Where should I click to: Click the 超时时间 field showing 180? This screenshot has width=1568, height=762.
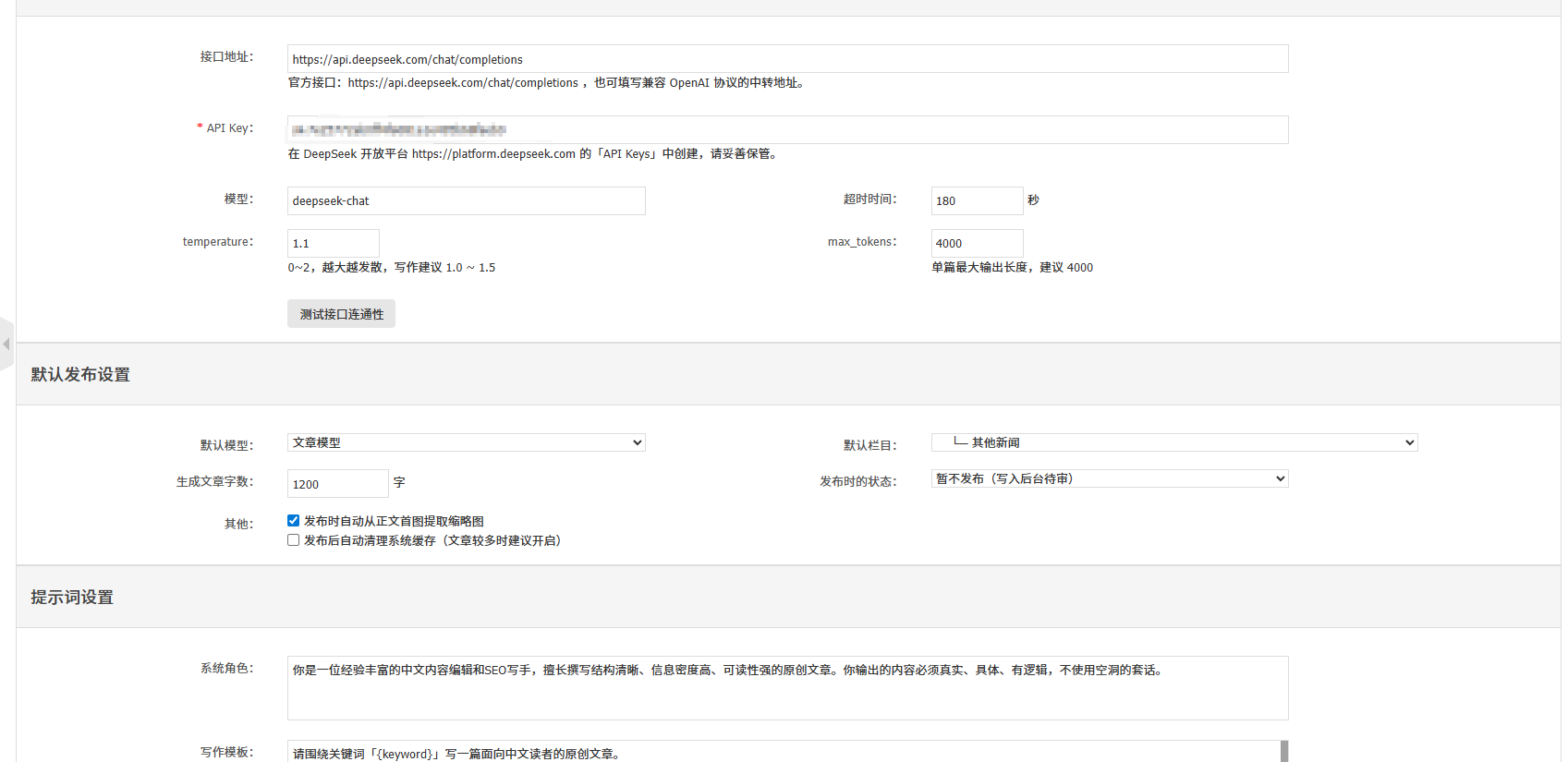point(977,200)
